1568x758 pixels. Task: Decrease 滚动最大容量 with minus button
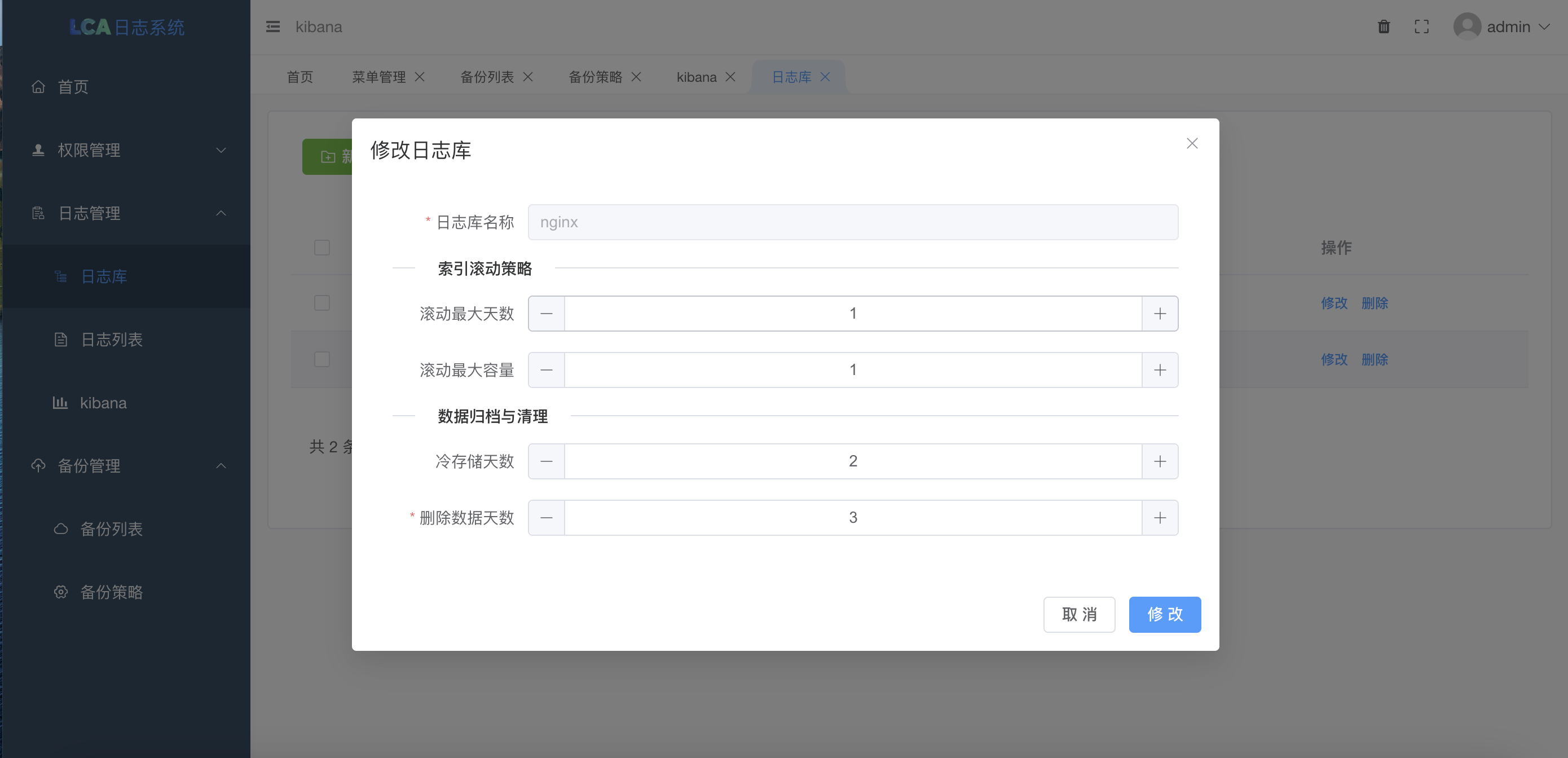546,370
